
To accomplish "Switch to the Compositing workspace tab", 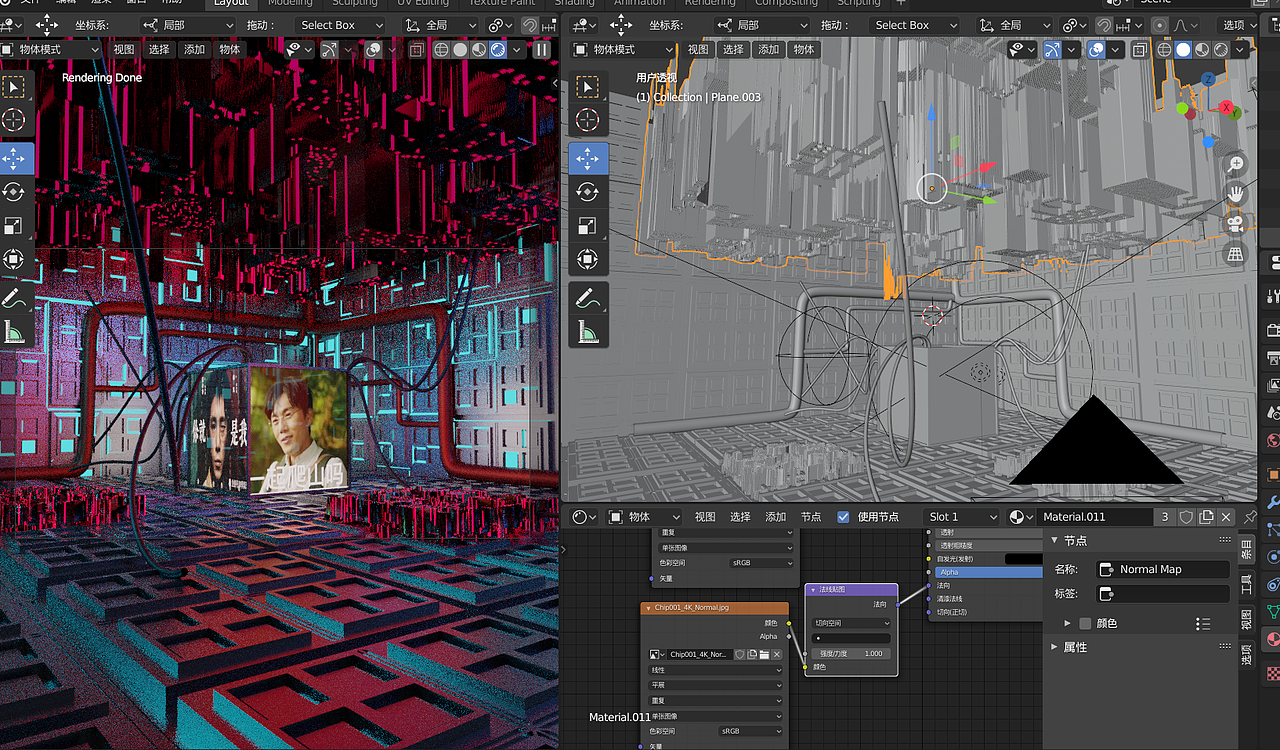I will point(786,3).
